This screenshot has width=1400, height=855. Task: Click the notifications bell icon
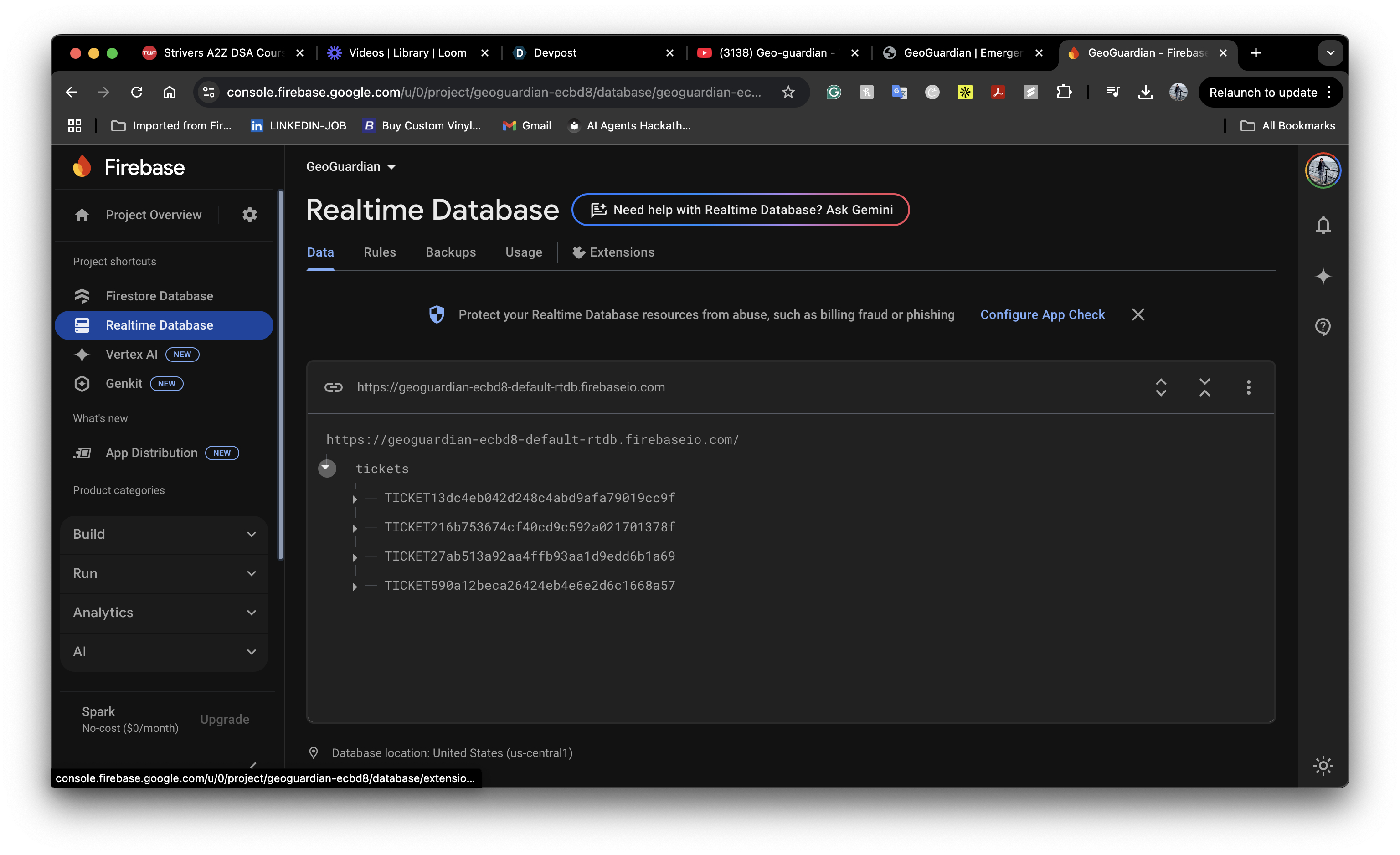pos(1323,226)
